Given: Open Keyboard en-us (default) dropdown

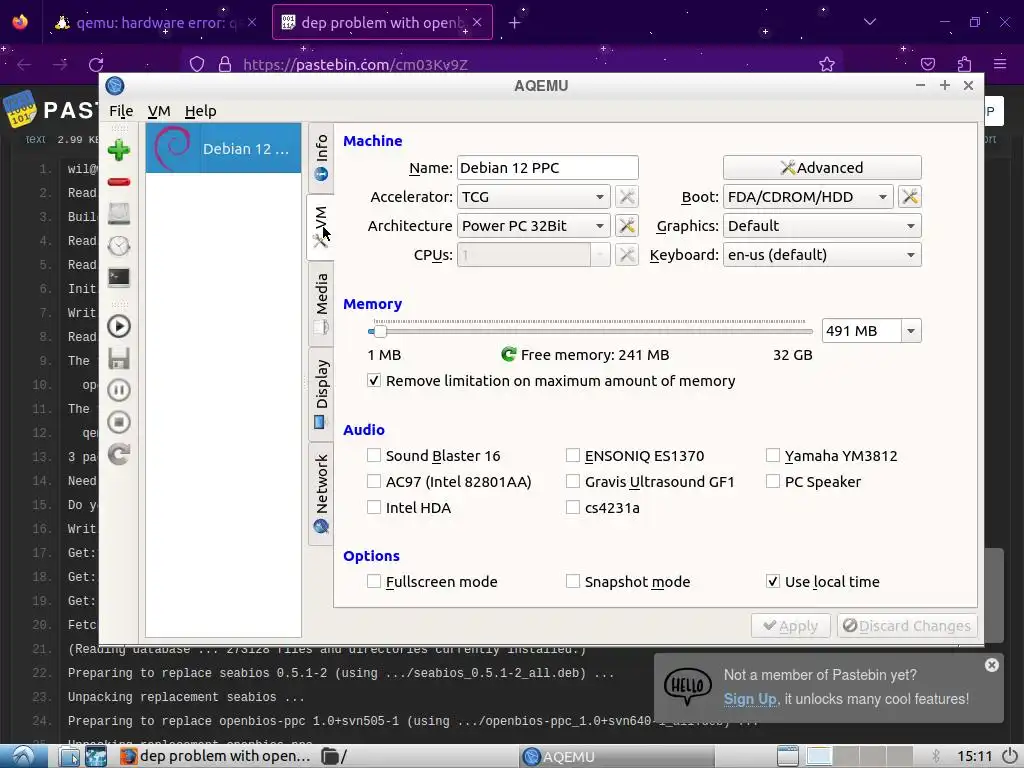Looking at the screenshot, I should tap(822, 255).
